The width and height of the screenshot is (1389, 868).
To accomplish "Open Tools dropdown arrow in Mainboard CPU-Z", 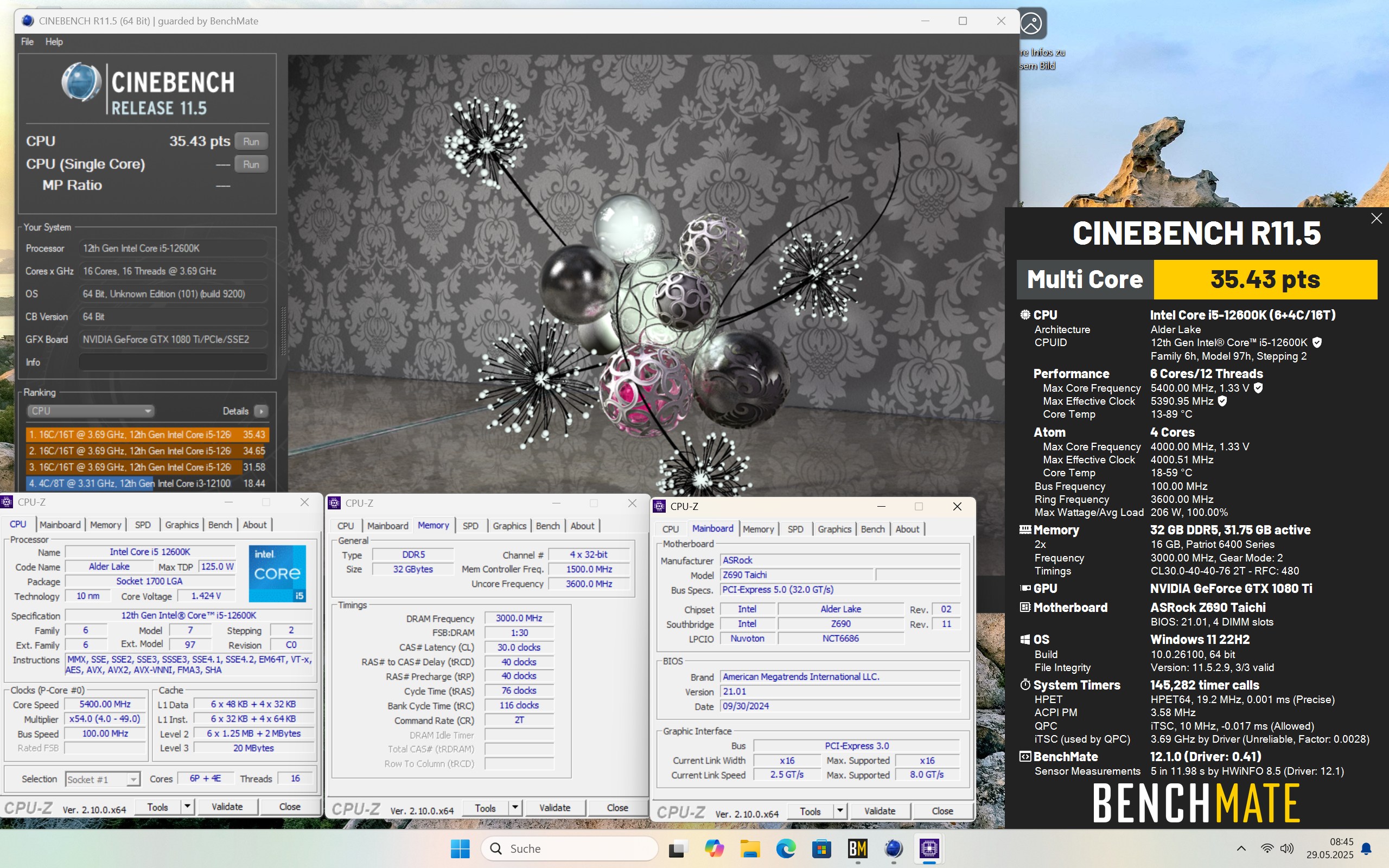I will (x=840, y=812).
